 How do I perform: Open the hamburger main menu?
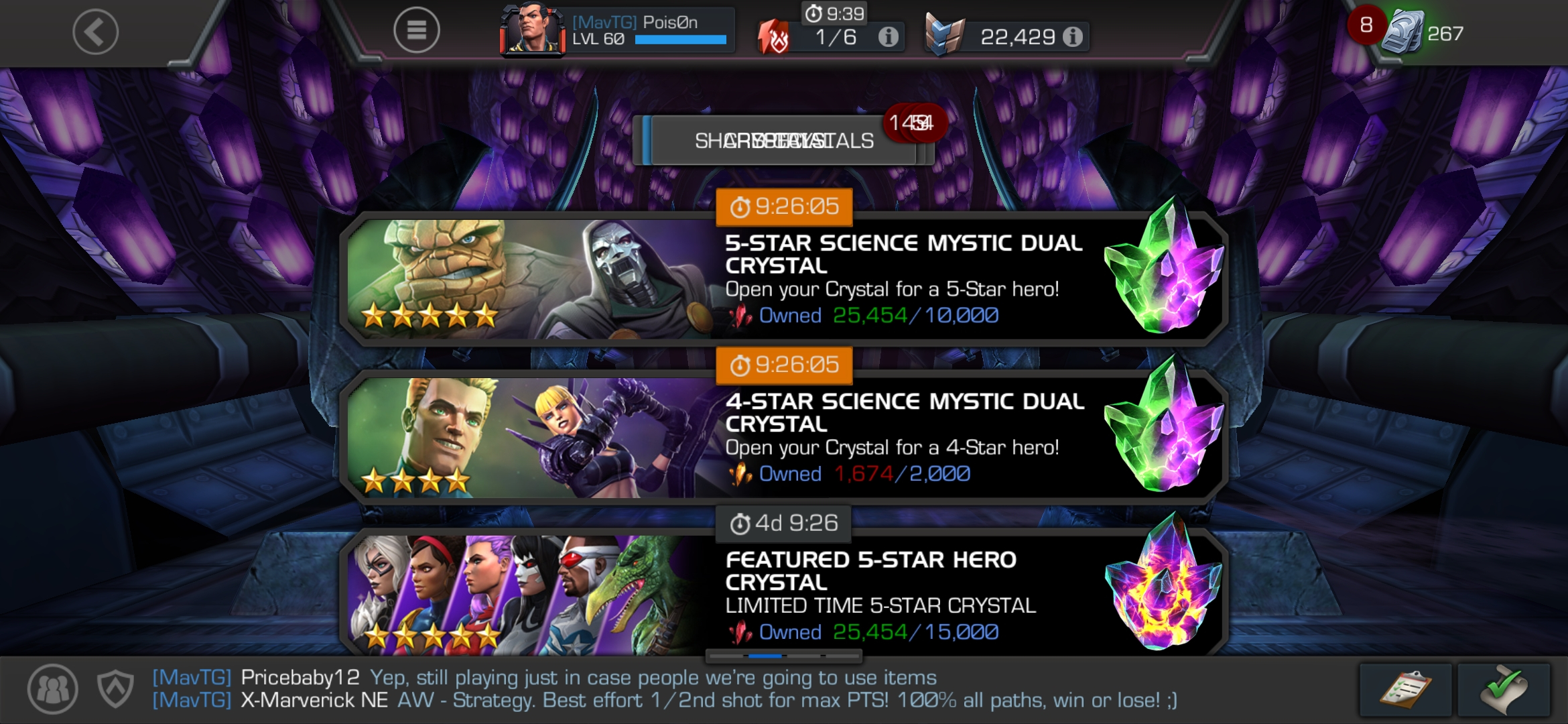pyautogui.click(x=416, y=30)
